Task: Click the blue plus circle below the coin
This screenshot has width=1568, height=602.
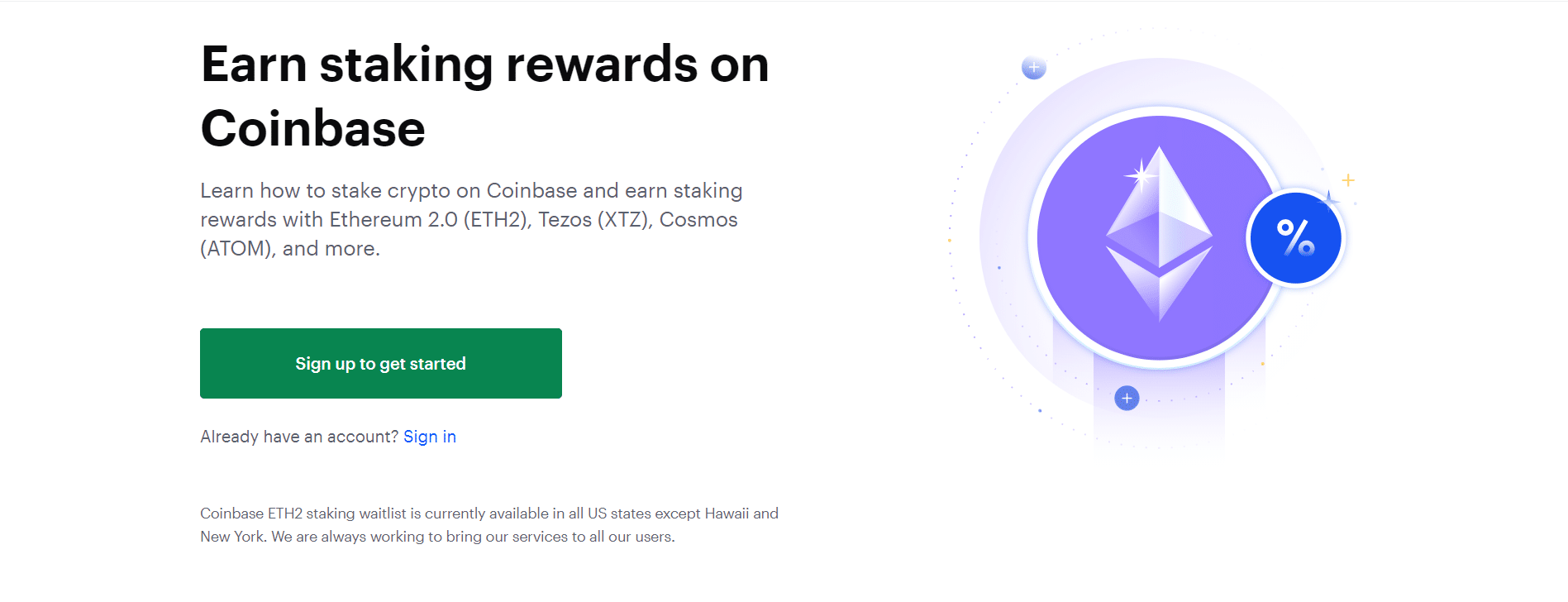Action: 1127,399
